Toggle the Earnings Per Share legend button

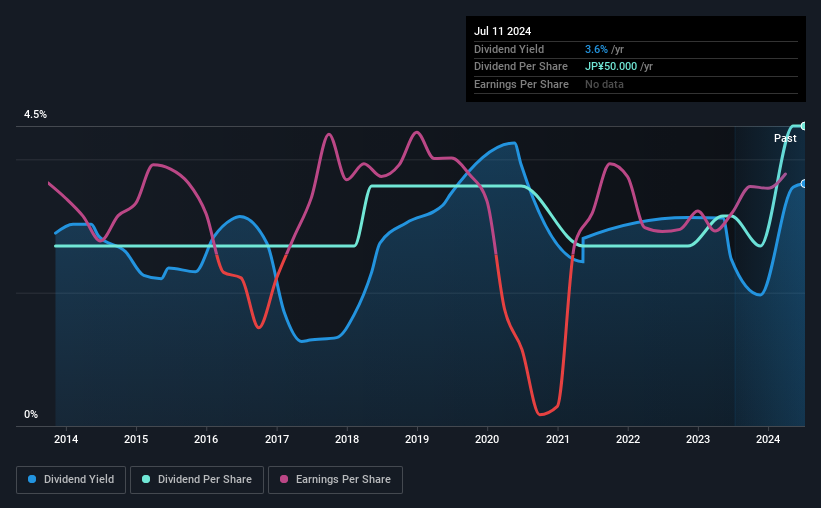point(335,480)
